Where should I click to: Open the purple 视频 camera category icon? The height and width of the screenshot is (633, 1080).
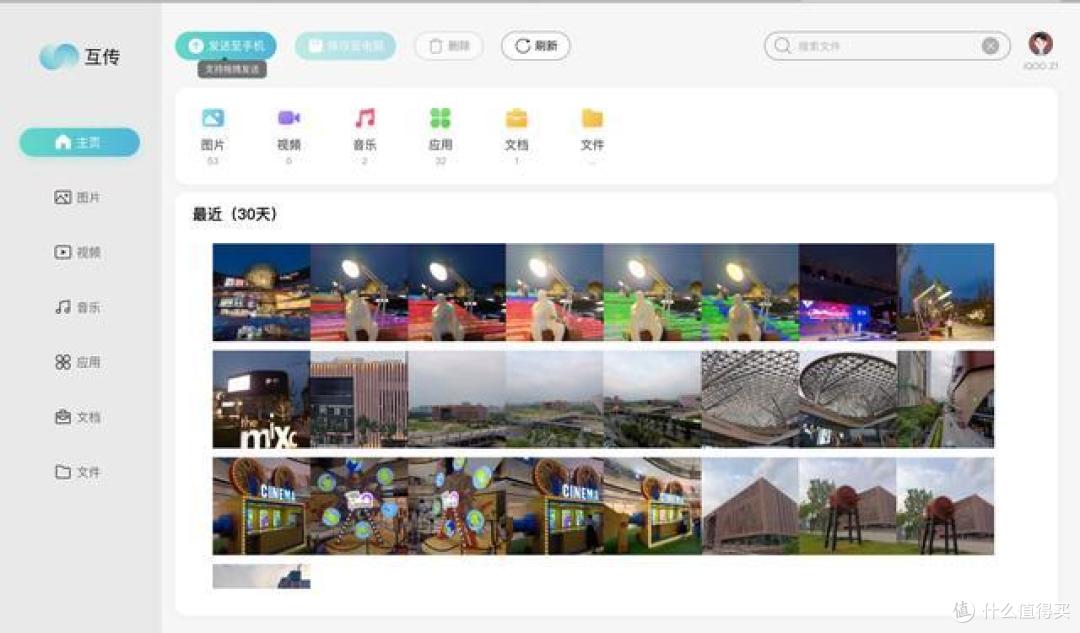point(289,118)
